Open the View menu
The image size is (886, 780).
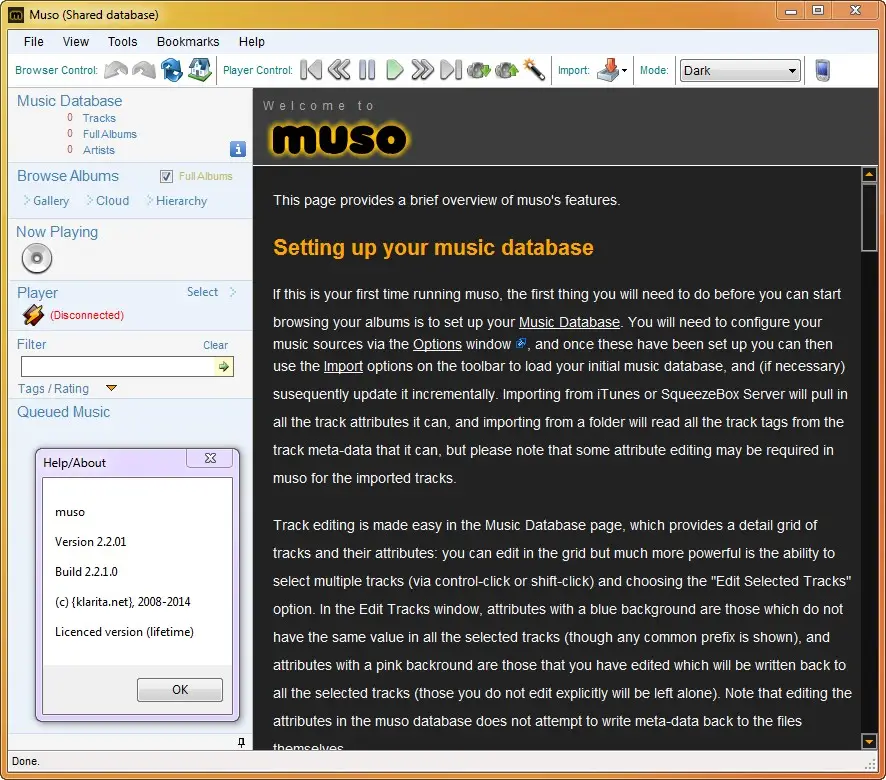point(76,42)
